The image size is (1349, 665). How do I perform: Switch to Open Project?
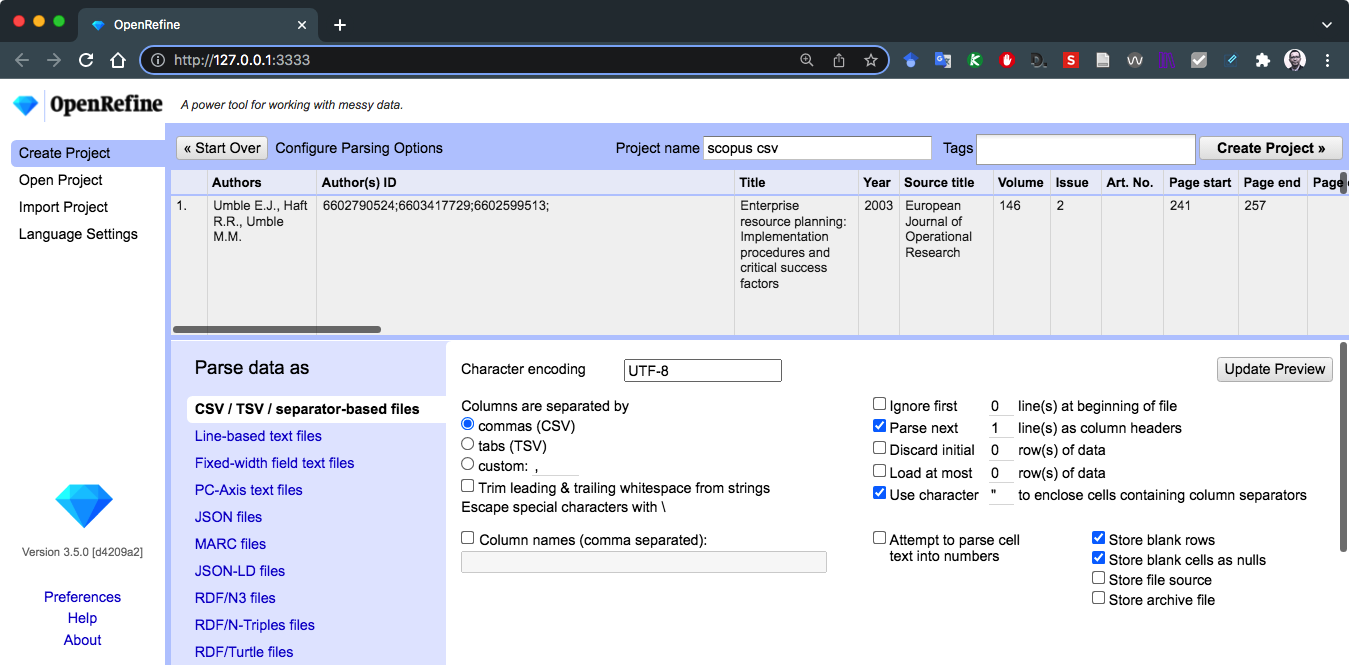tap(61, 180)
